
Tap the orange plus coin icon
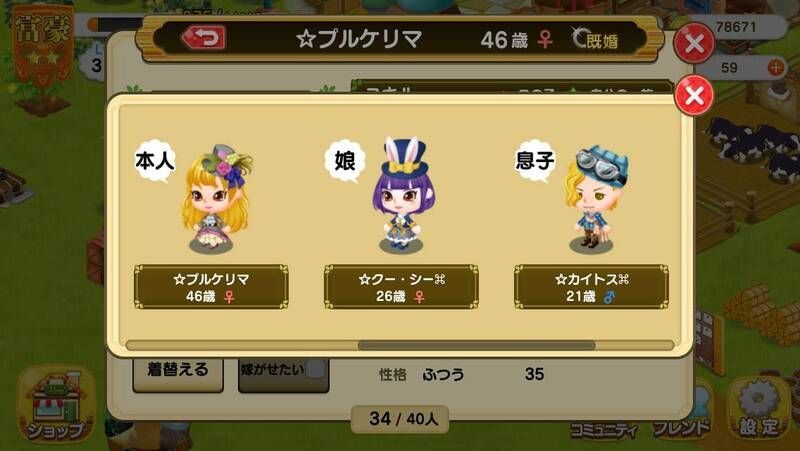[776, 67]
